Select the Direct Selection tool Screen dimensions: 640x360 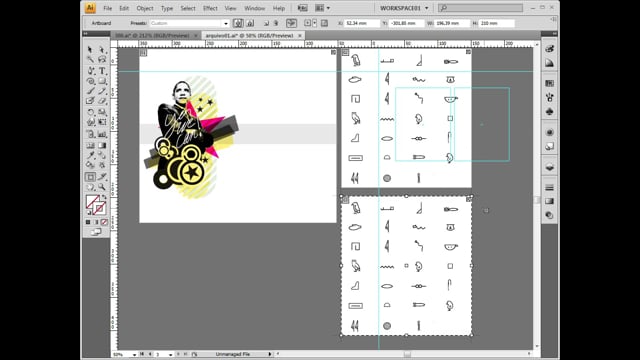(102, 50)
